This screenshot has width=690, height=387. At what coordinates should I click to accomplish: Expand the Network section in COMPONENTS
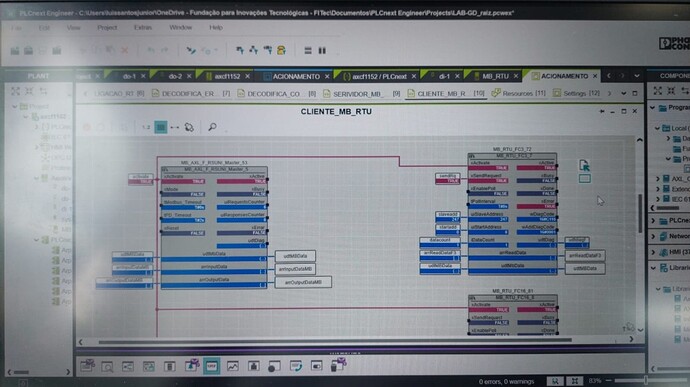click(653, 236)
